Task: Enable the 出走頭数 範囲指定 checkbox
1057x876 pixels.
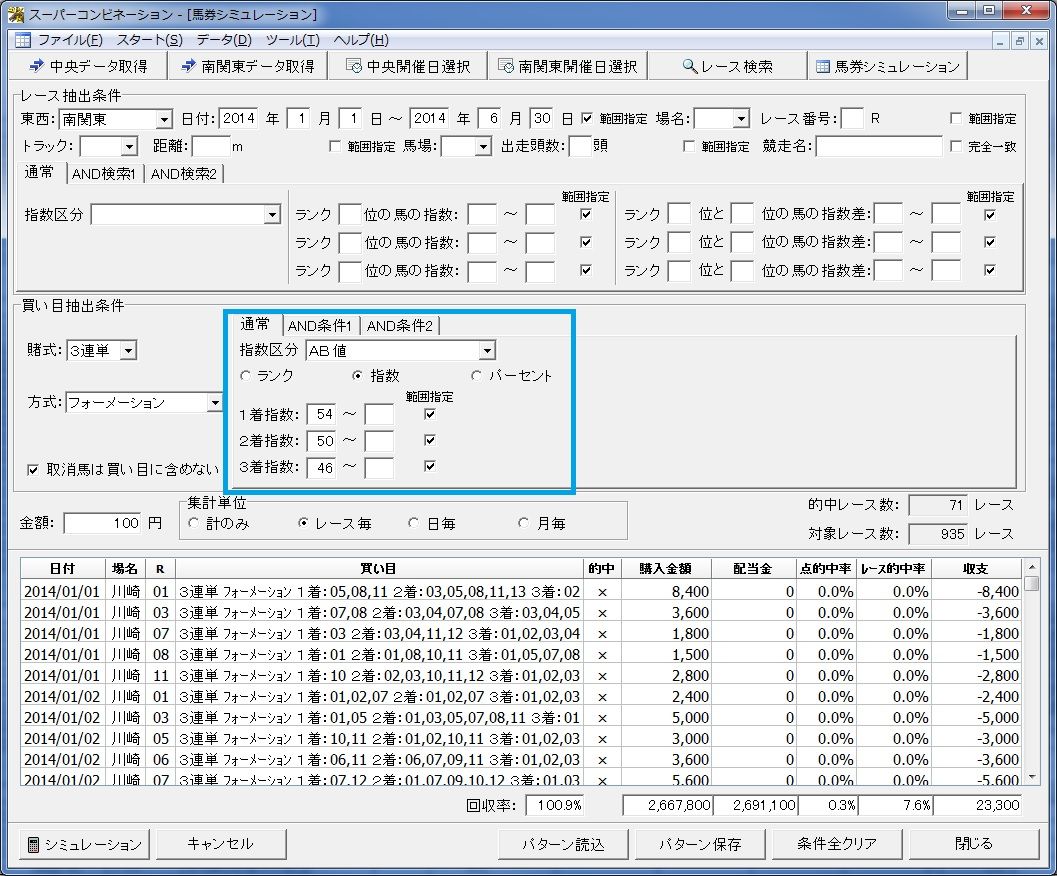Action: point(688,146)
